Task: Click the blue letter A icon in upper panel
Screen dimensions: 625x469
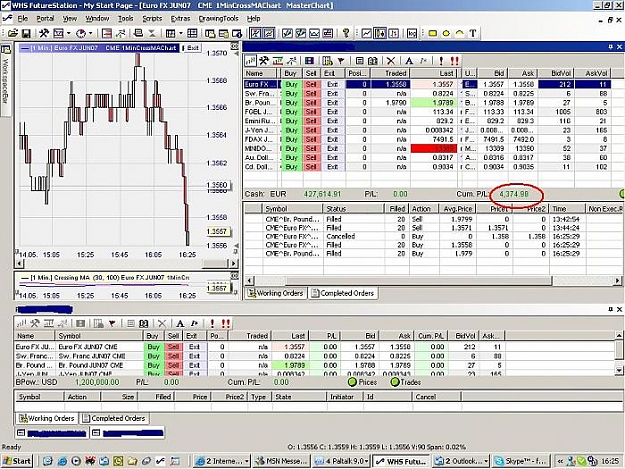Action: 409,61
